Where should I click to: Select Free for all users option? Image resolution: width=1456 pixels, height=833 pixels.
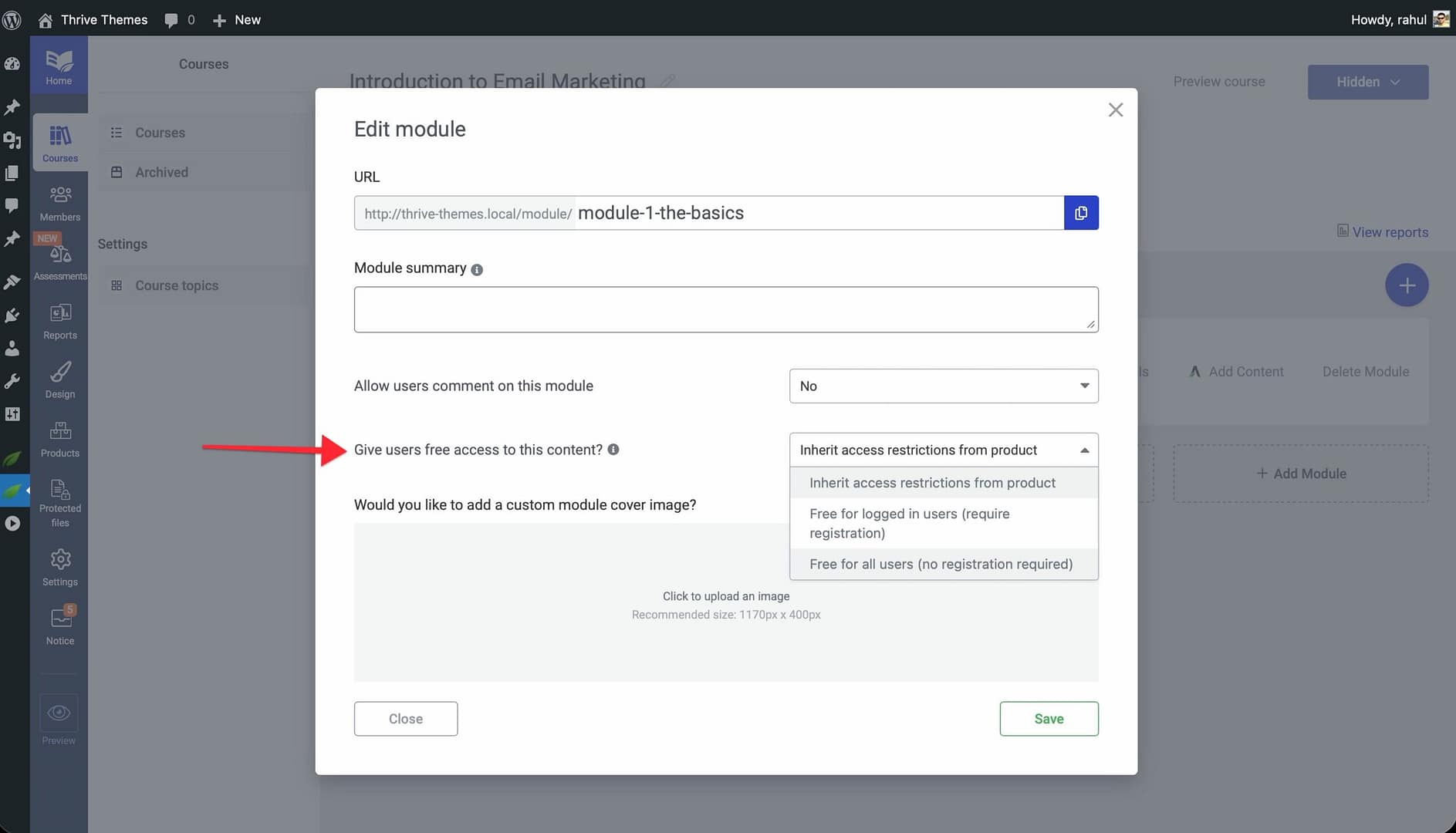(x=941, y=564)
